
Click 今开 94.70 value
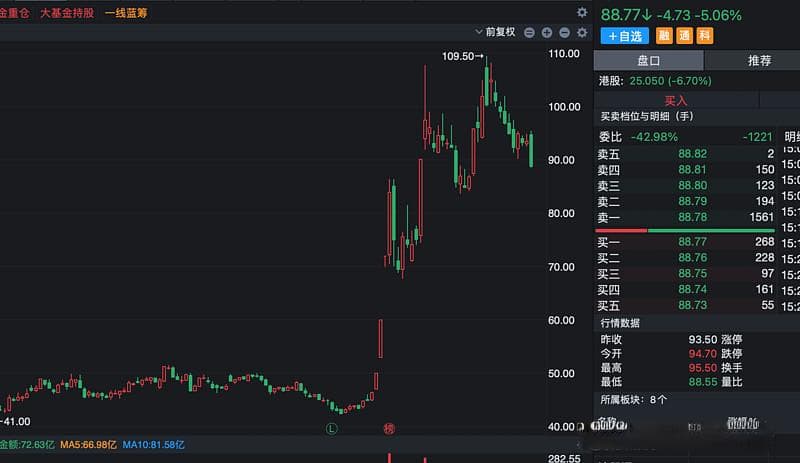pyautogui.click(x=703, y=353)
